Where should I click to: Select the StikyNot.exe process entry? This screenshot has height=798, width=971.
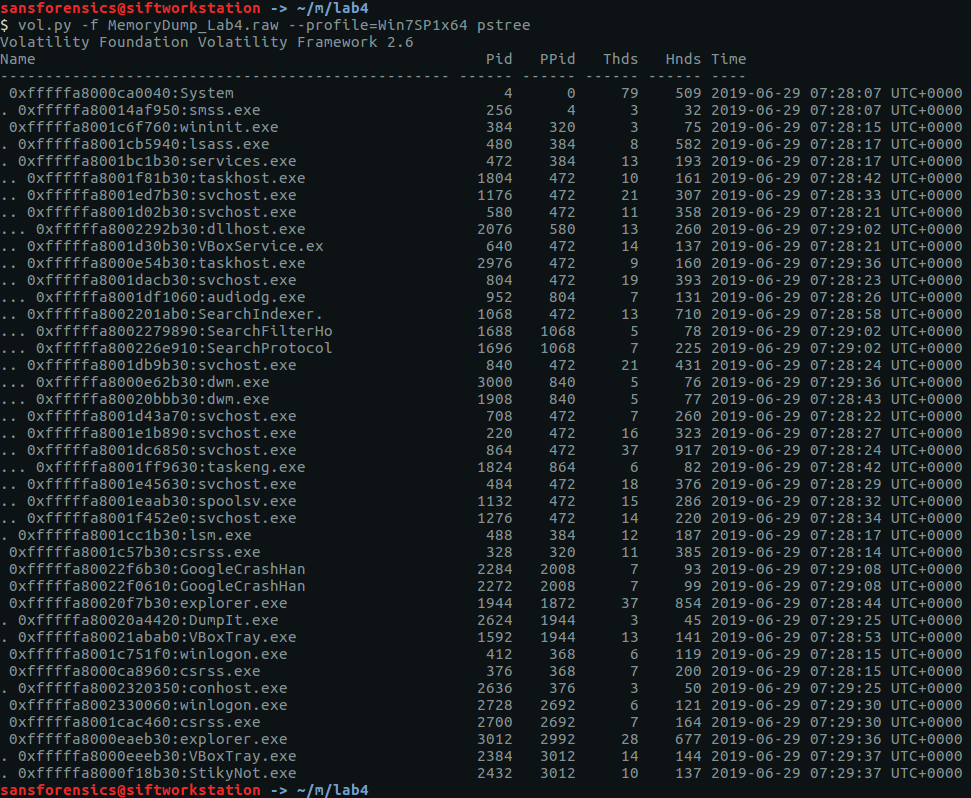coord(157,773)
